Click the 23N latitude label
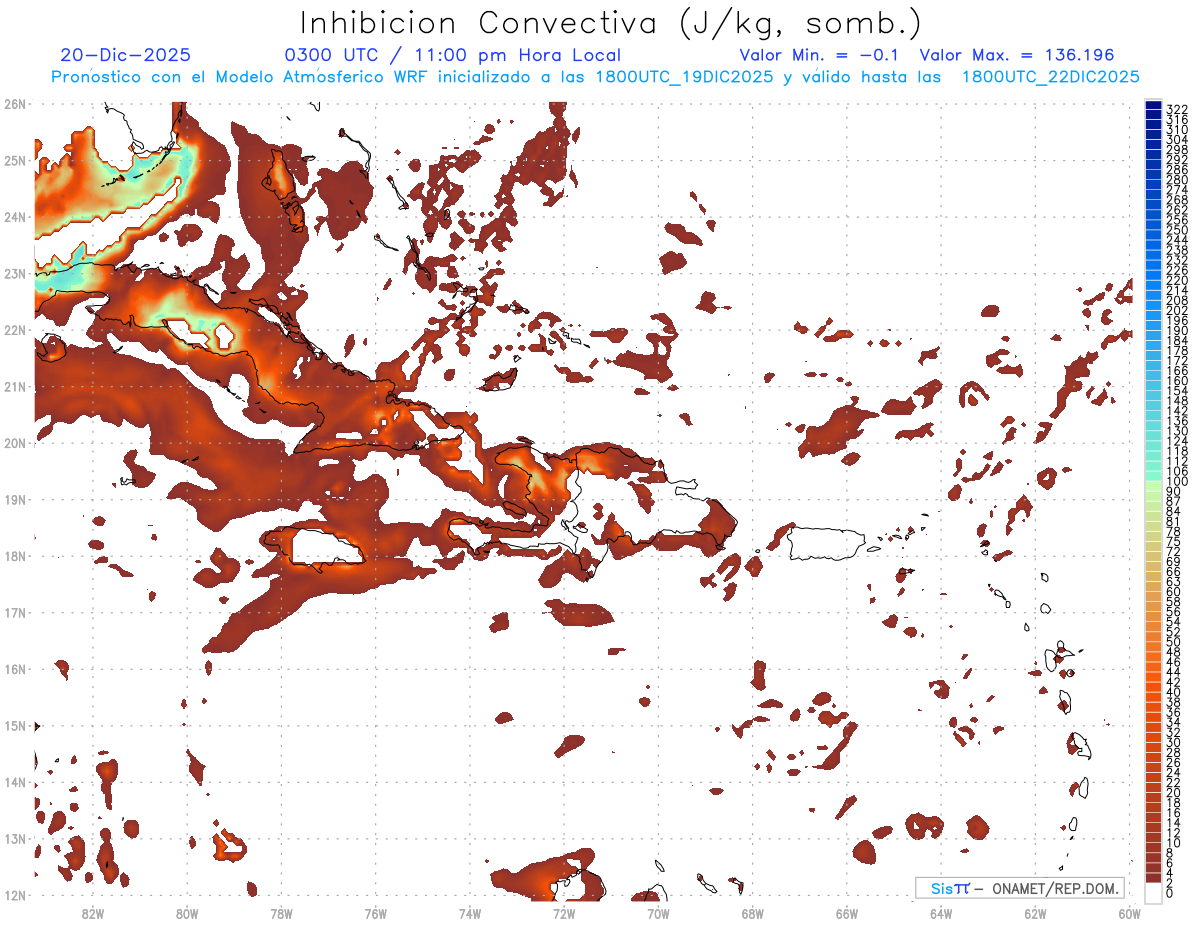Screen dimensions: 1200x927 click(14, 273)
